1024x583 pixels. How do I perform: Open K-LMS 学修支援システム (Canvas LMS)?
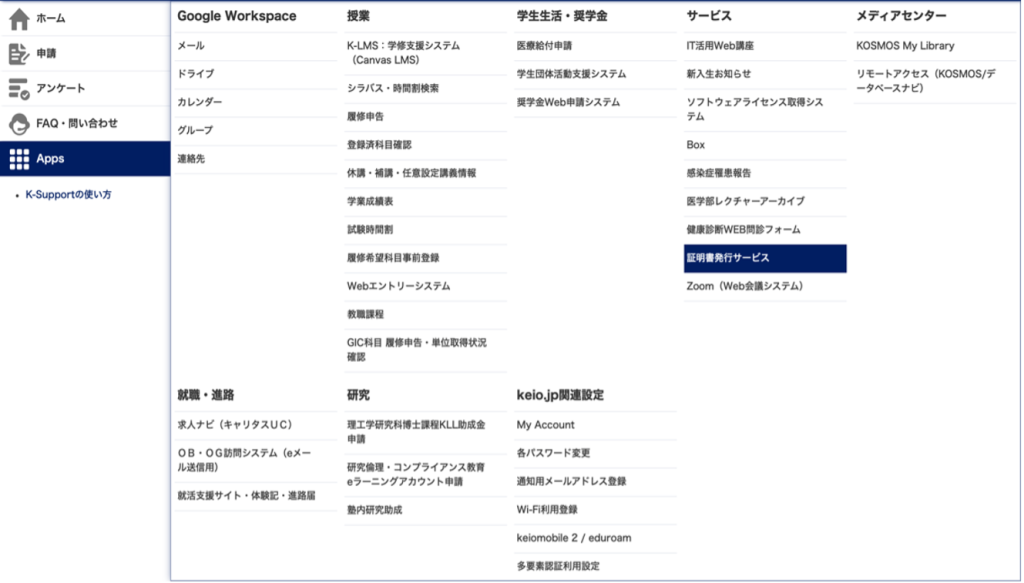[404, 53]
